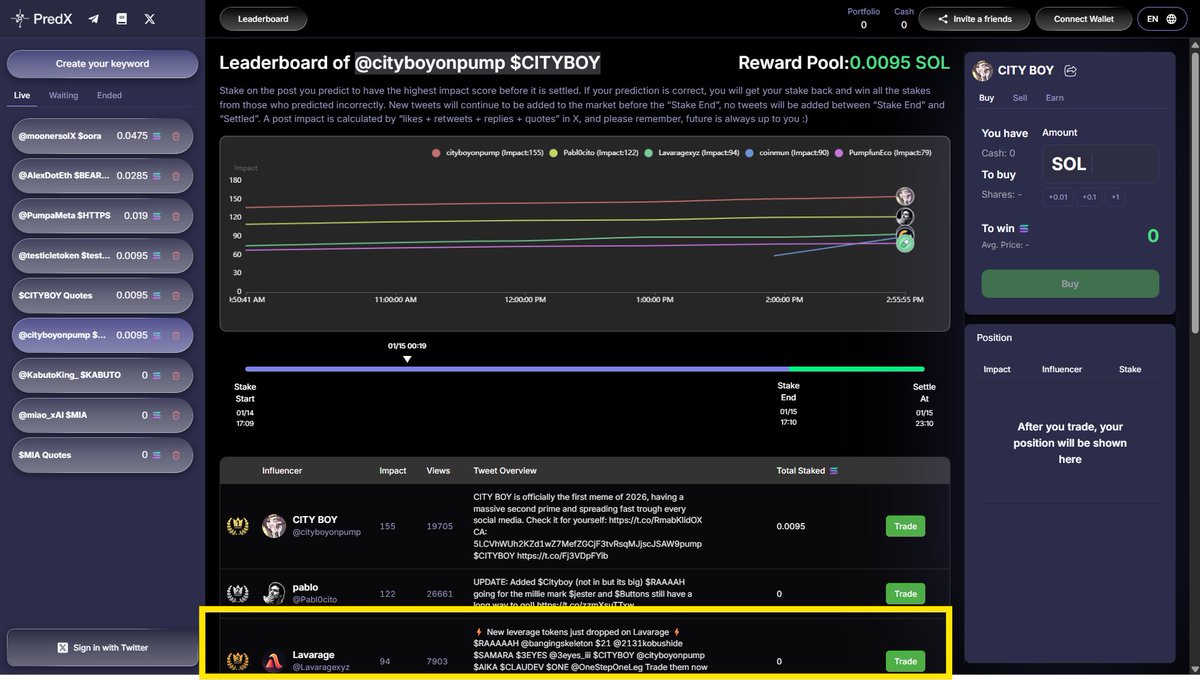Open the @KabutoKing_ $KABUTO keyword
This screenshot has width=1200, height=680.
click(103, 375)
